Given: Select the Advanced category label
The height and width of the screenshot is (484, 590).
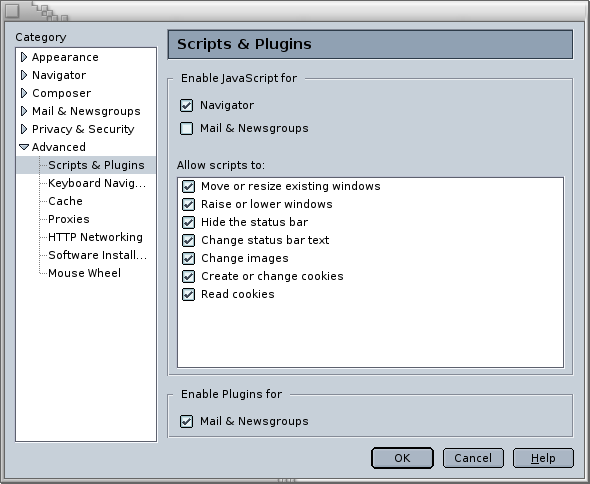Looking at the screenshot, I should (x=59, y=147).
